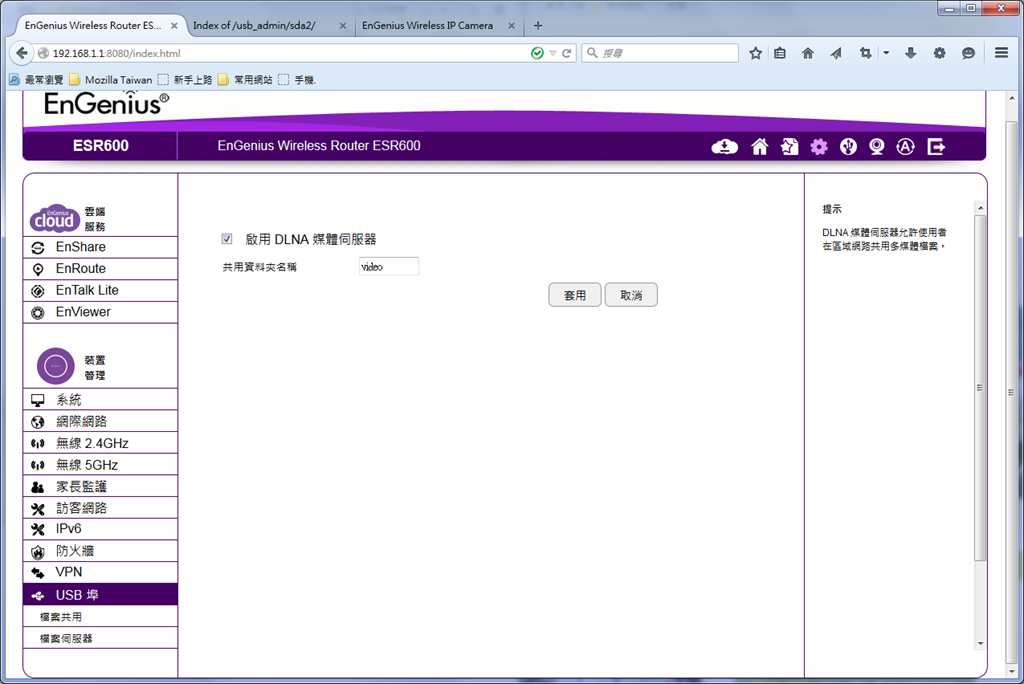This screenshot has width=1024, height=684.
Task: Open EnViewer in the sidebar
Action: [x=100, y=312]
